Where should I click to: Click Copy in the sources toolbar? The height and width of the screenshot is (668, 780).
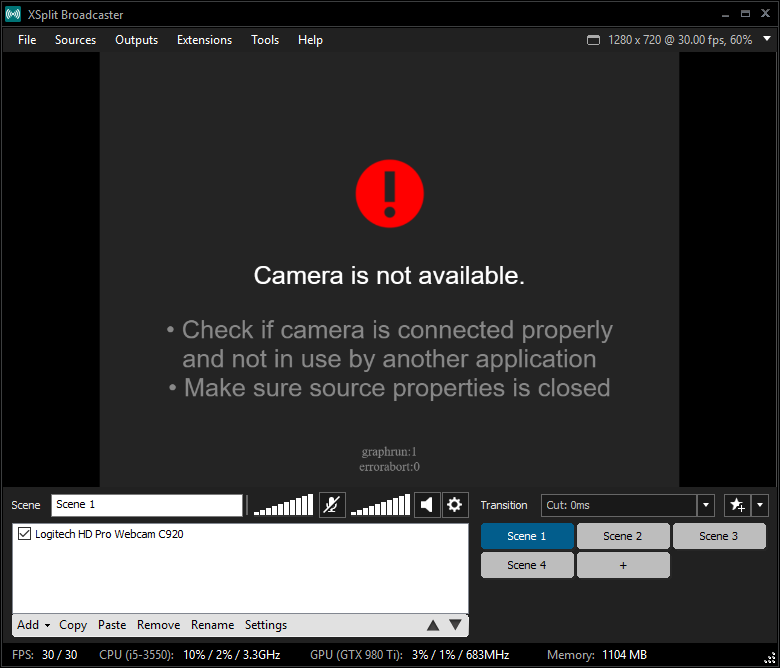coord(73,625)
